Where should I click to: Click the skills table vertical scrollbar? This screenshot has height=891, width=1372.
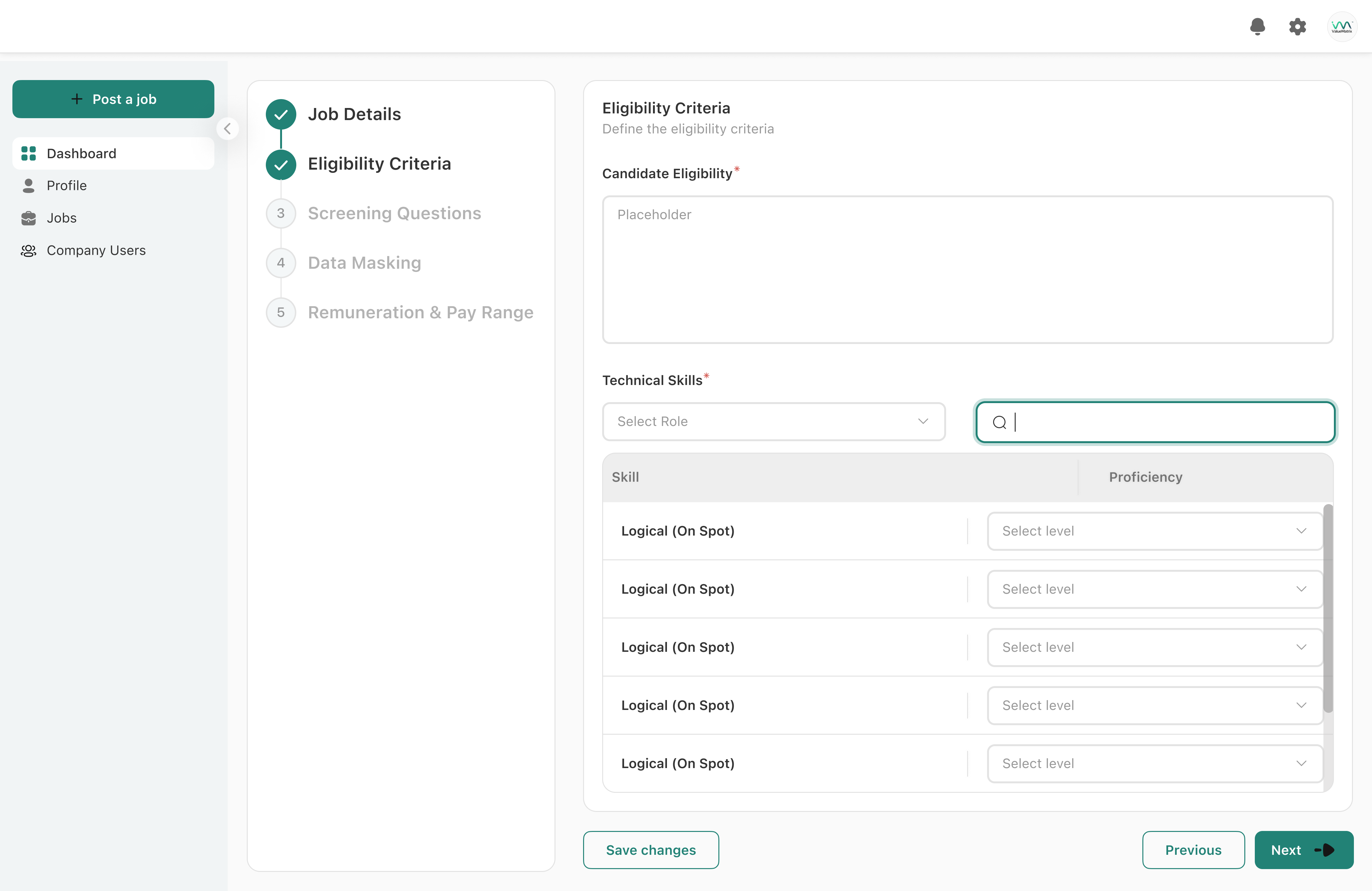(1328, 608)
